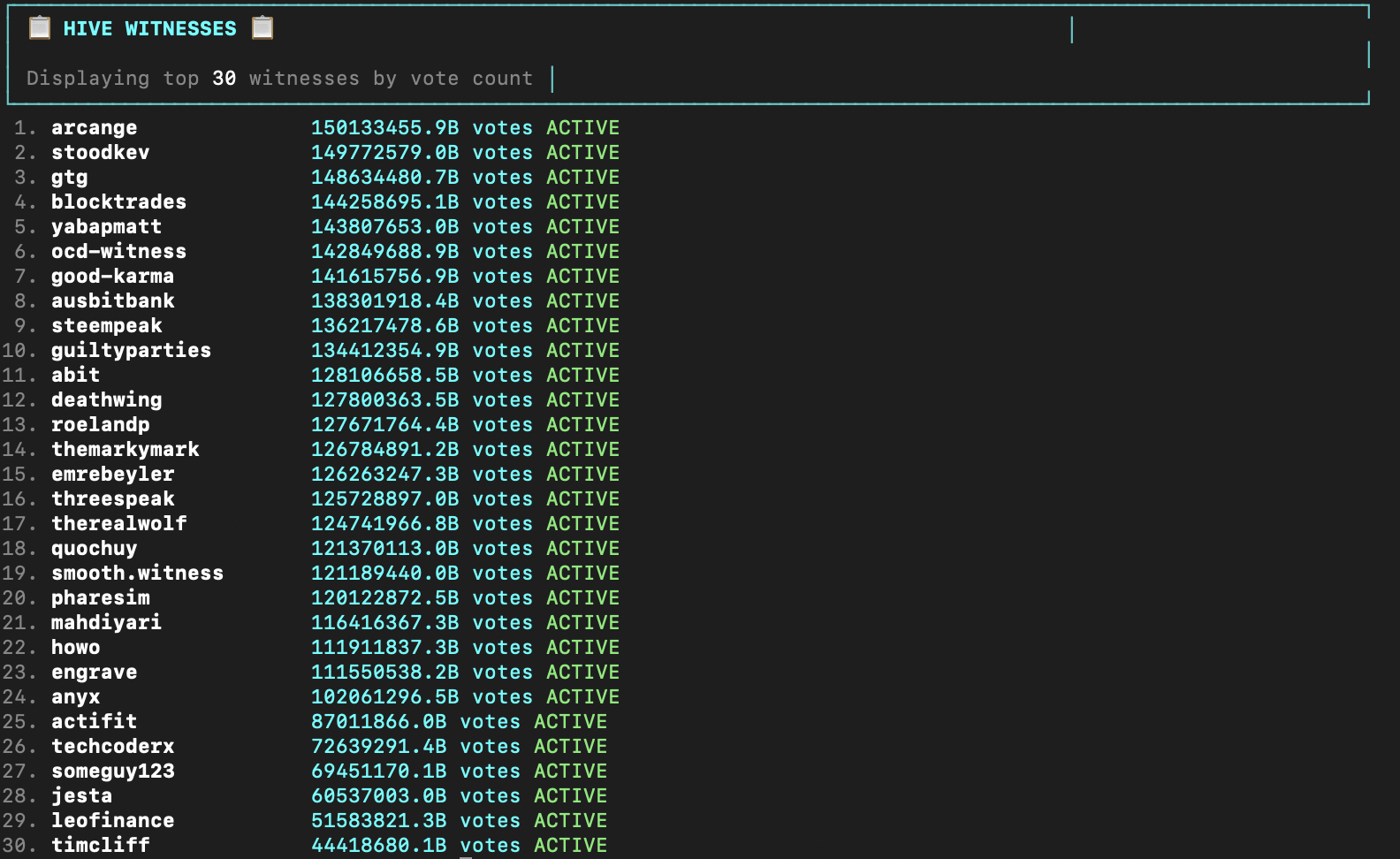Select witness name steempeak

point(107,326)
